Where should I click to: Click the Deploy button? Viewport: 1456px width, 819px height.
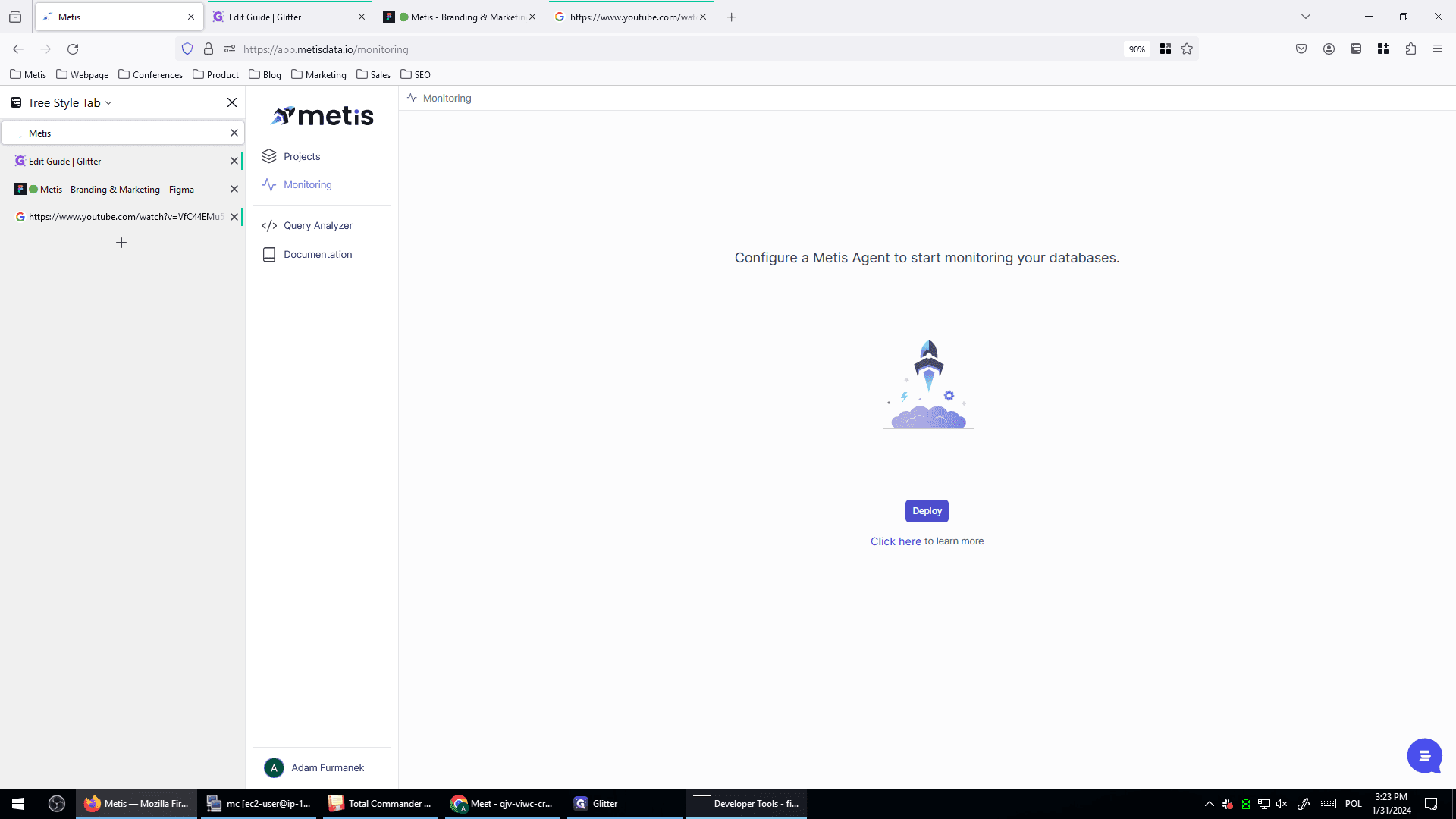pos(927,511)
